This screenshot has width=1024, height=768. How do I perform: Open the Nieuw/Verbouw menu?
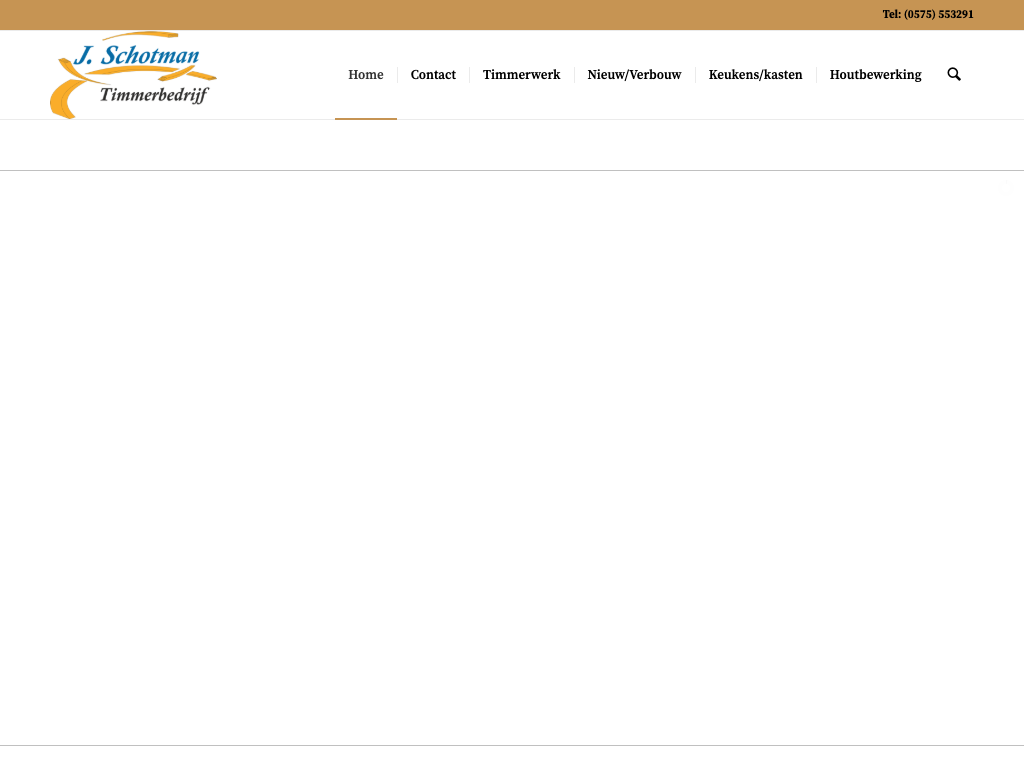[x=634, y=75]
